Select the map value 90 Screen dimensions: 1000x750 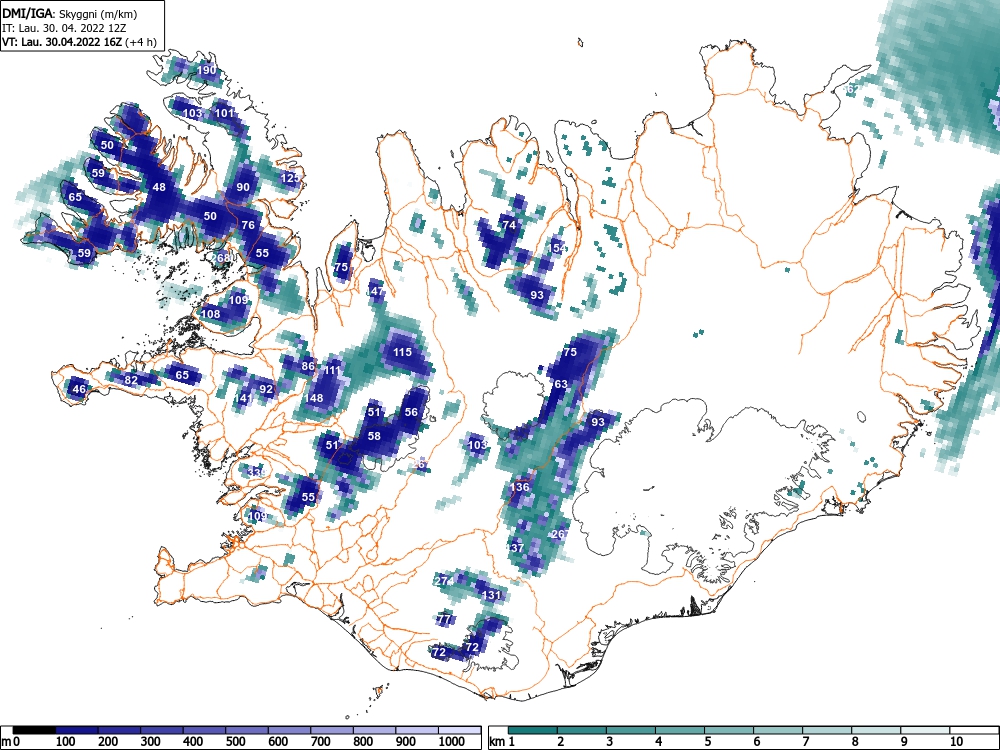coord(243,188)
